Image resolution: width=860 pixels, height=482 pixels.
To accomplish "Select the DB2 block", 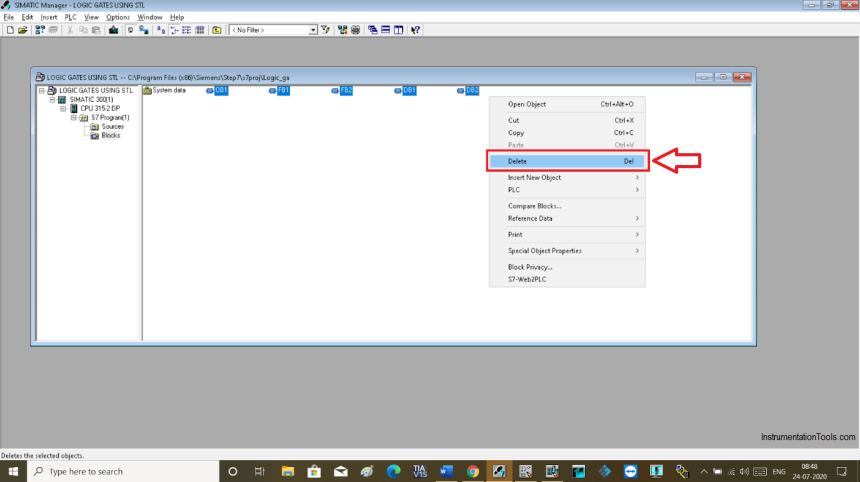I will tap(468, 90).
